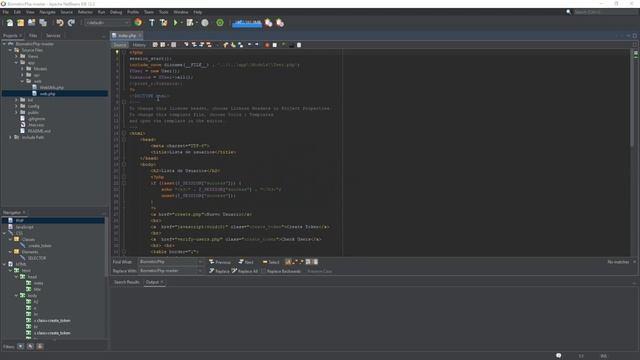The image size is (640, 360).
Task: Close the Output tab
Action: [162, 282]
